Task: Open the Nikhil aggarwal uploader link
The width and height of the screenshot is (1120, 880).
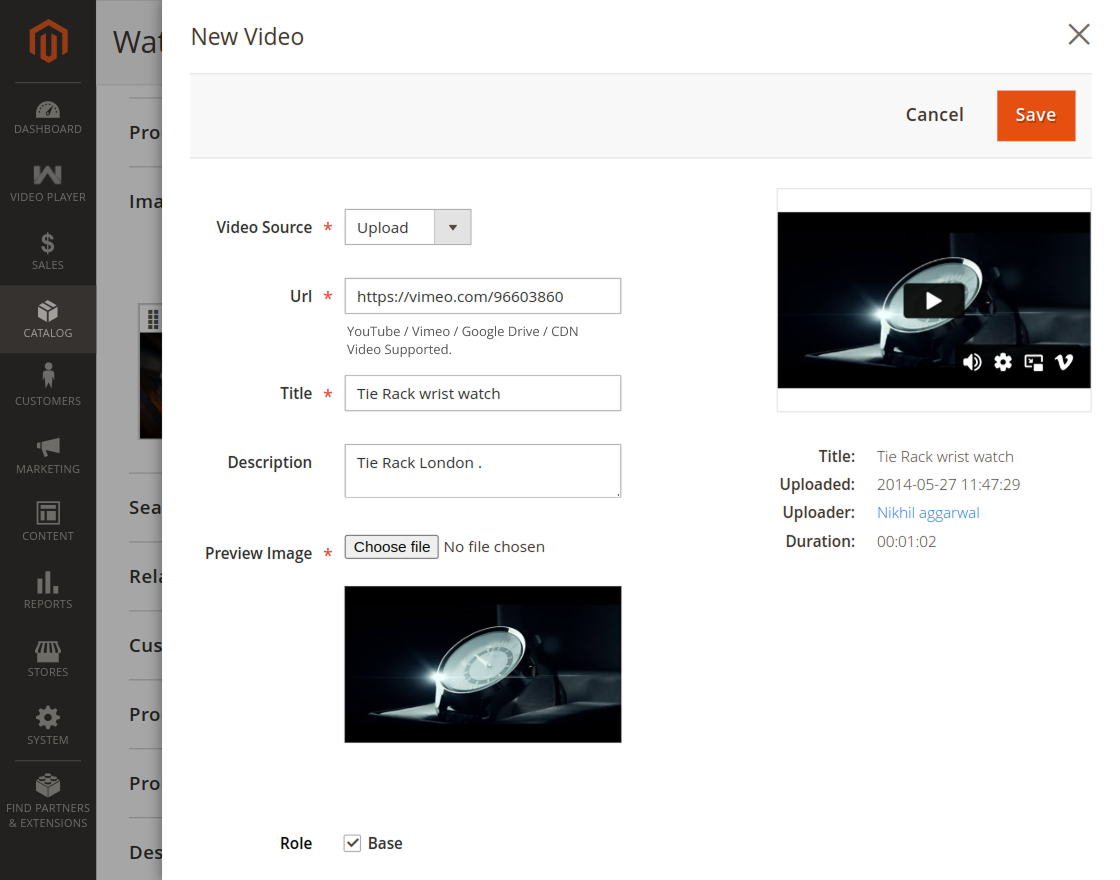Action: click(x=928, y=512)
